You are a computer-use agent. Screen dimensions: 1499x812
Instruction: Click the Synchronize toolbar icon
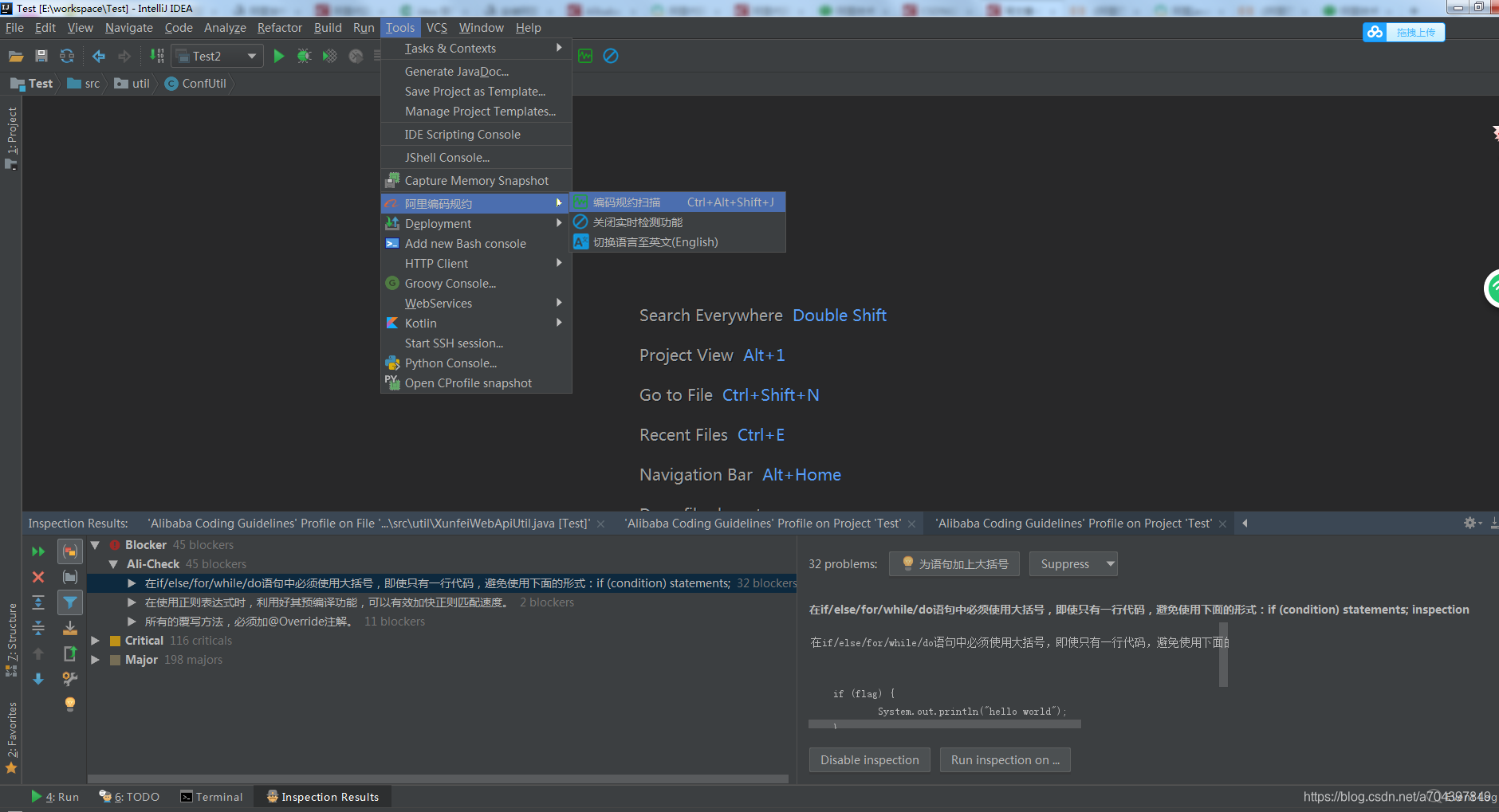(x=67, y=57)
